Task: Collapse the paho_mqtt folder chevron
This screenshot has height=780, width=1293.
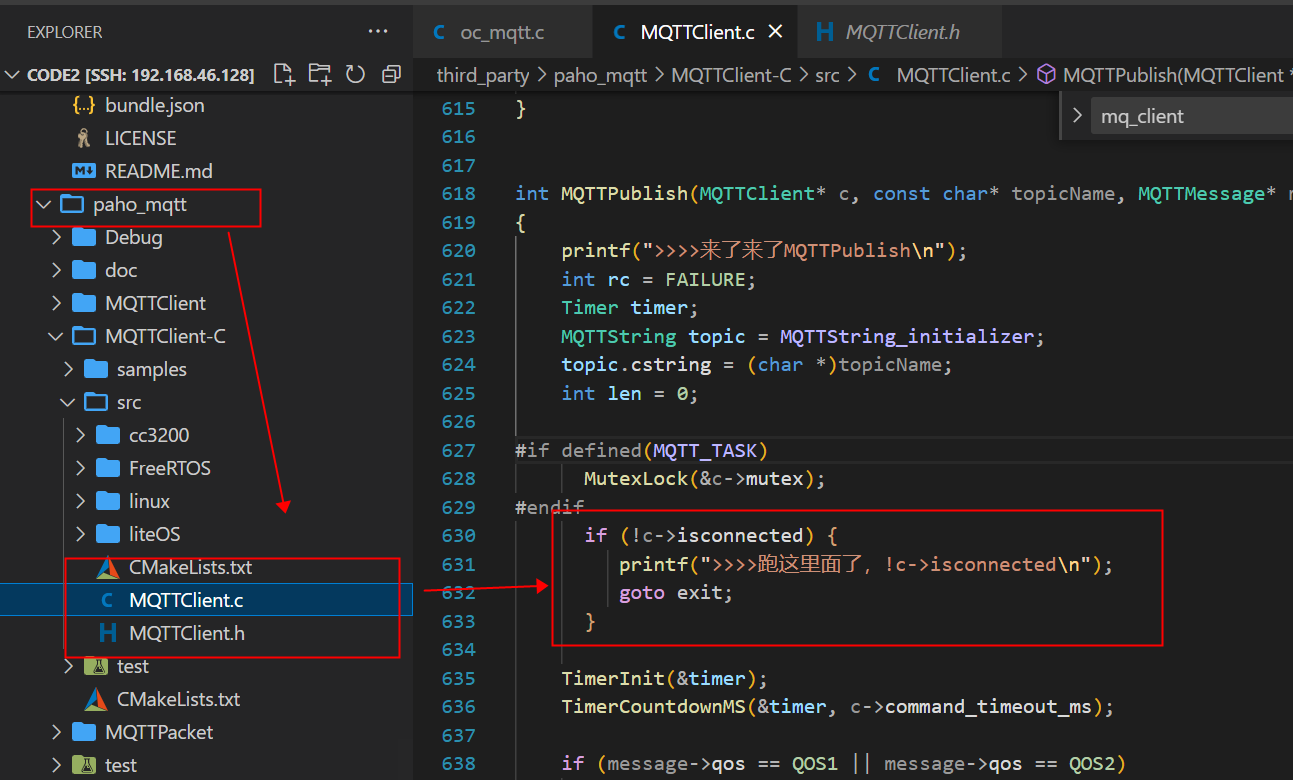Action: pos(43,205)
